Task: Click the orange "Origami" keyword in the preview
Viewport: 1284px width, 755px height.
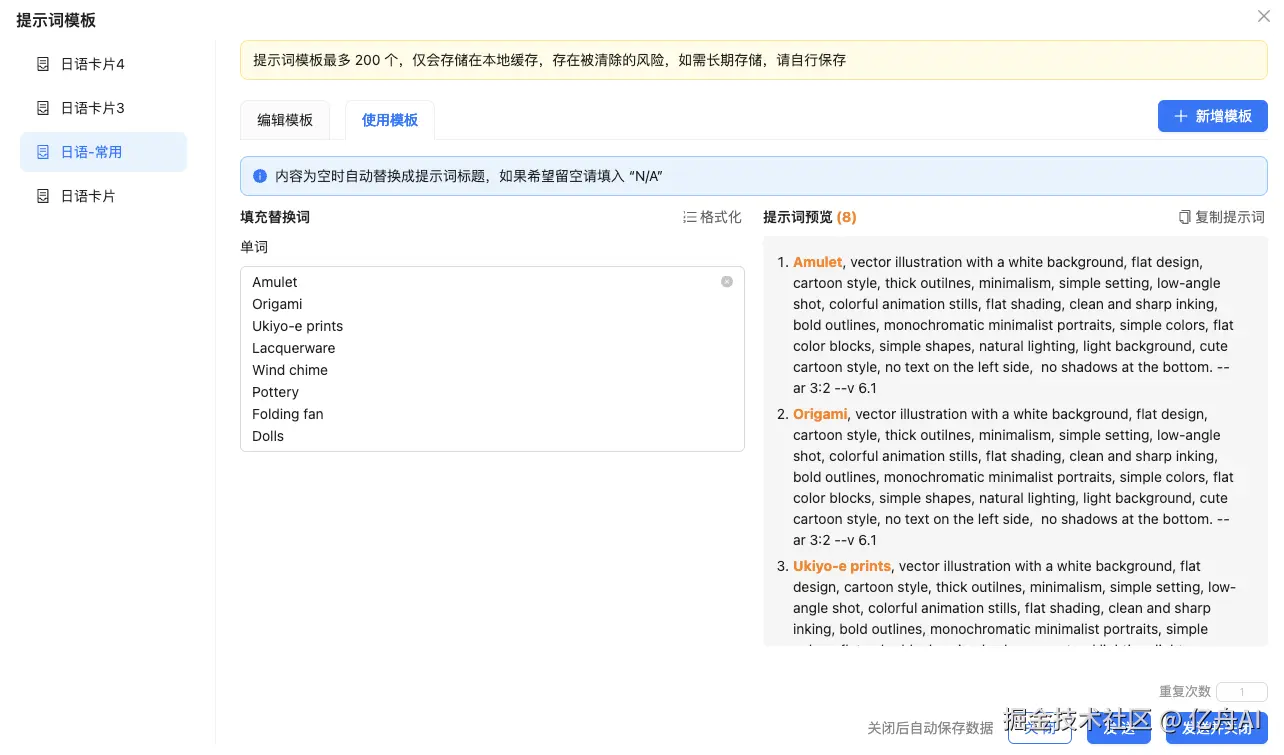Action: pos(820,414)
